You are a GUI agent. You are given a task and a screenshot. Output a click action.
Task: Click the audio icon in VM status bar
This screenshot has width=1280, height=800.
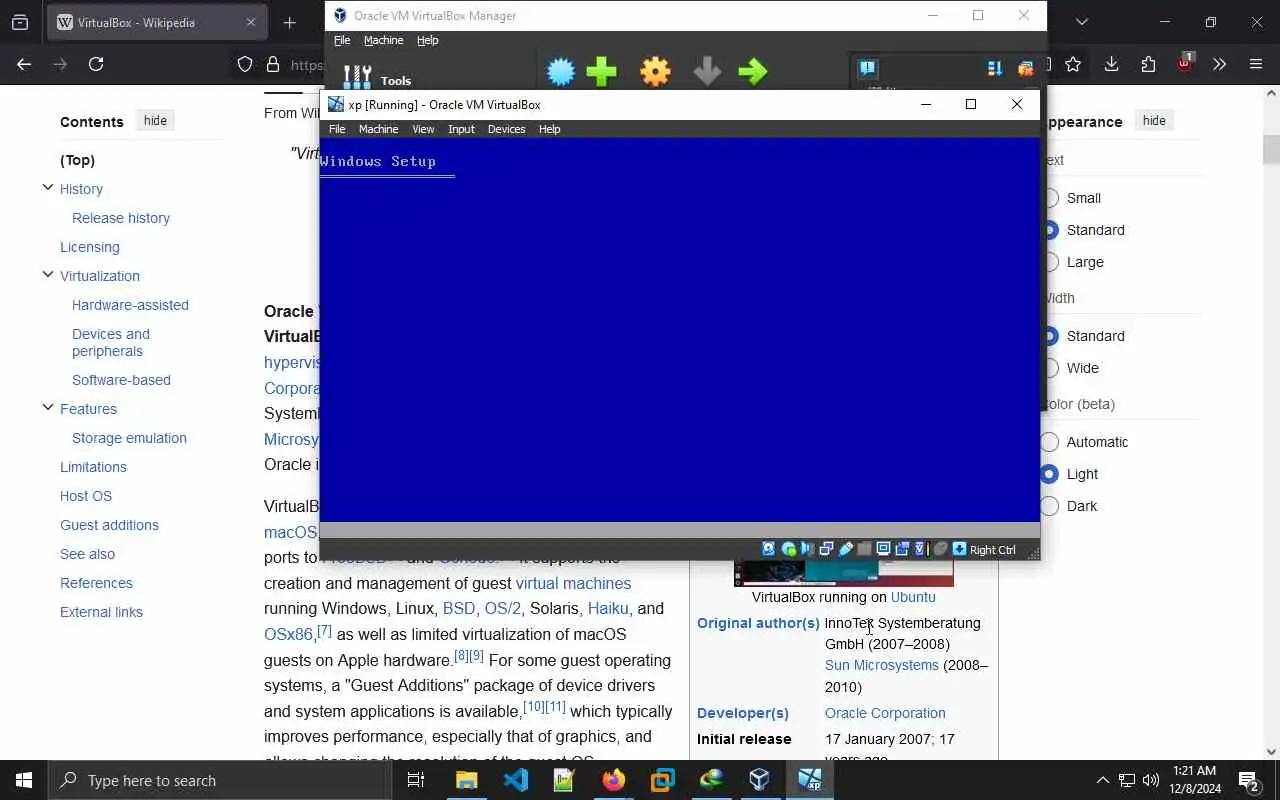[807, 549]
